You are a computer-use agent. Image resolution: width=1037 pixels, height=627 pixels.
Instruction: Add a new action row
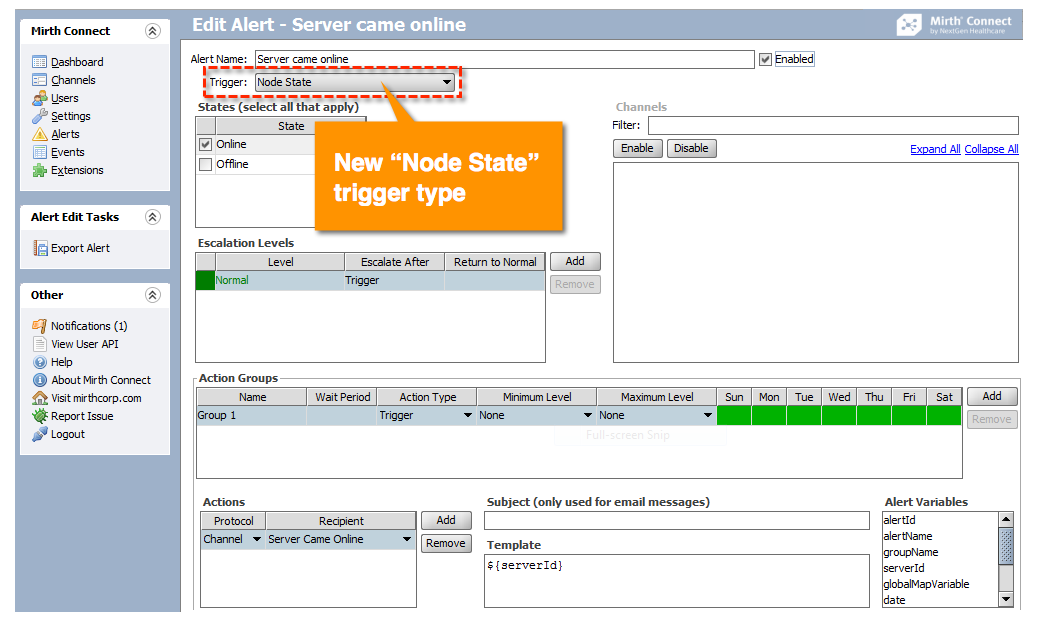click(446, 521)
